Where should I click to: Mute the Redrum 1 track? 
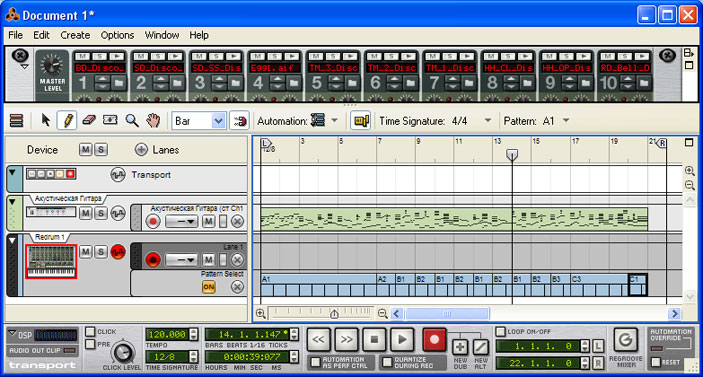tap(86, 252)
